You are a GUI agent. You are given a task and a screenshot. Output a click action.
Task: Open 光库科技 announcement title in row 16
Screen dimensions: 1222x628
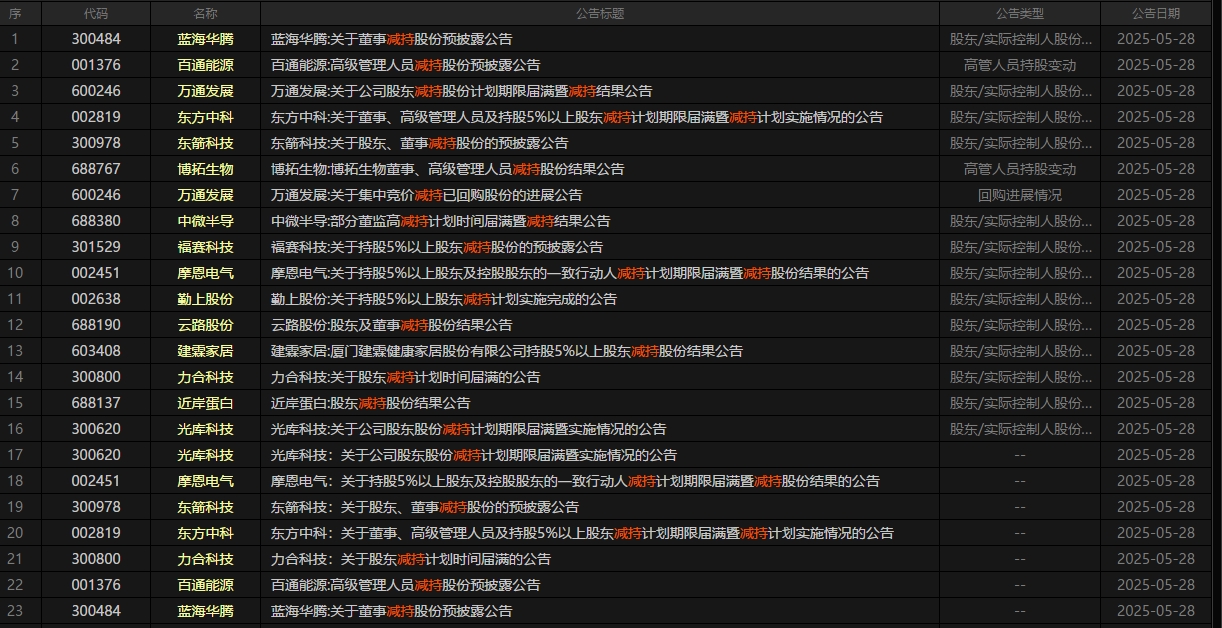(x=468, y=429)
